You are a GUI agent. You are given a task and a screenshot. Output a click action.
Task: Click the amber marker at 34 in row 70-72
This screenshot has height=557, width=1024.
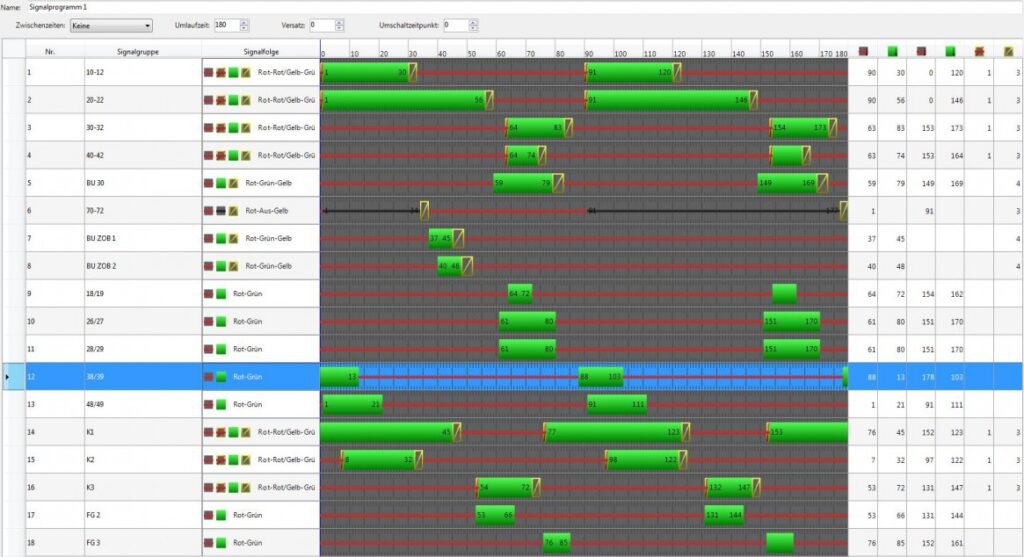click(424, 211)
